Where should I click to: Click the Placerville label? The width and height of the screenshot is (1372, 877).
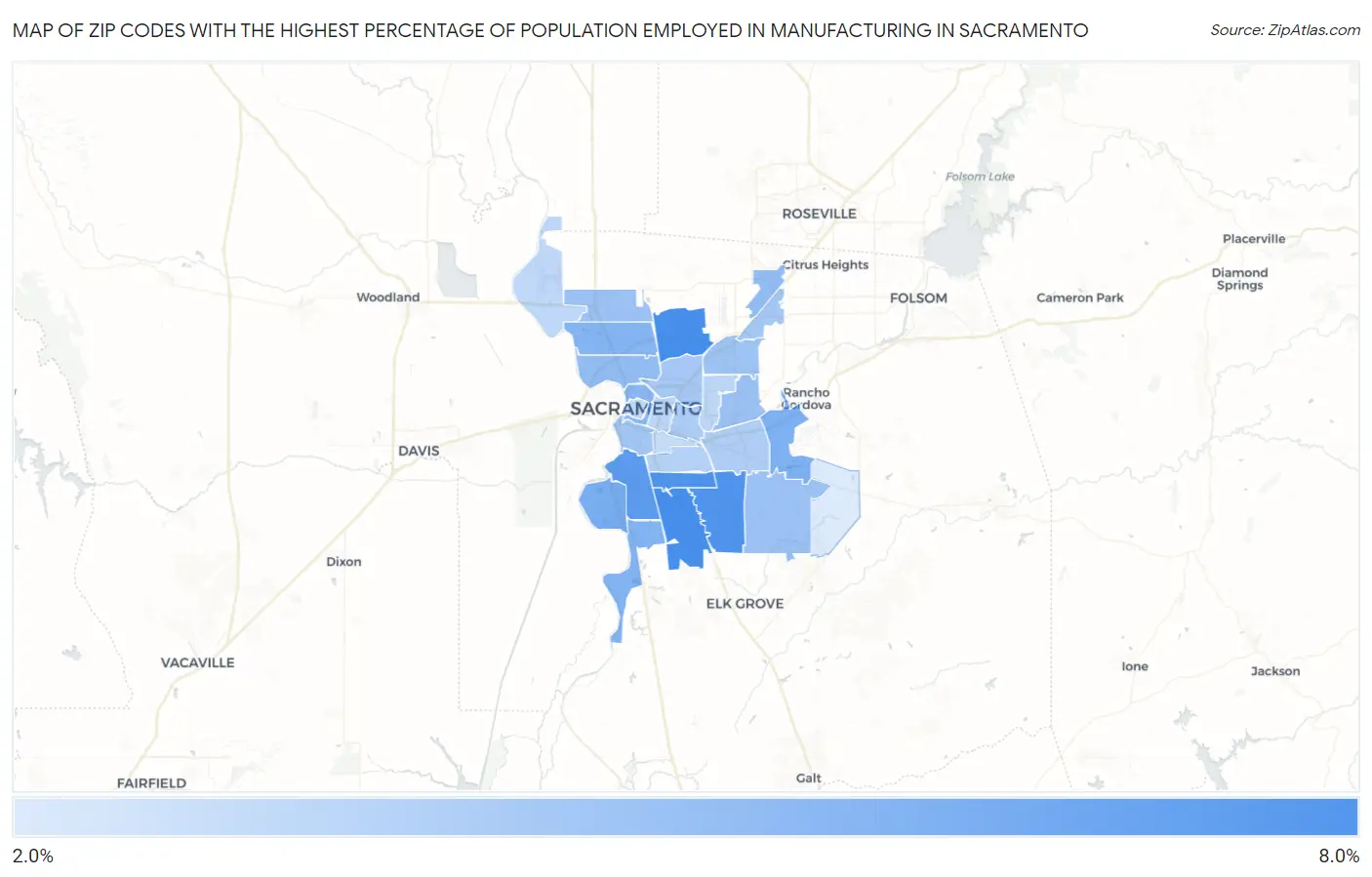click(1254, 238)
